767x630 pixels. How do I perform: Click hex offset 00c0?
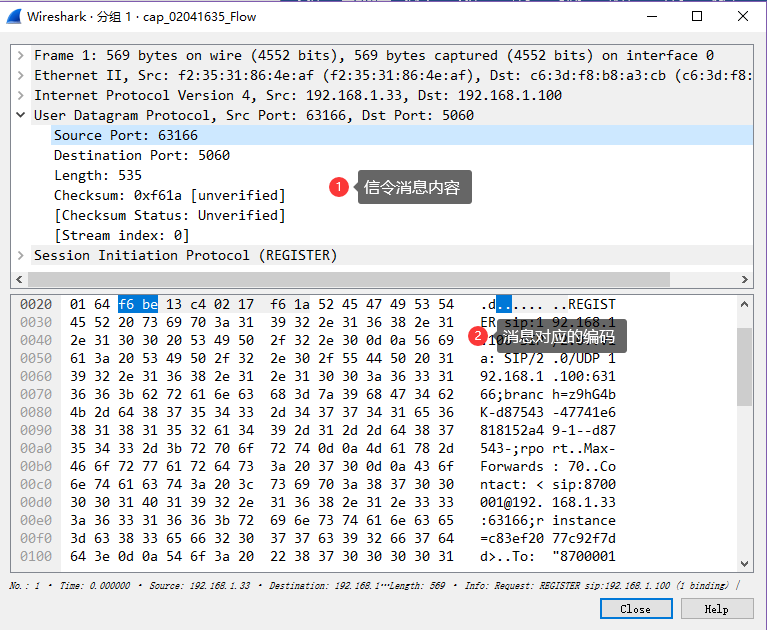coord(36,484)
